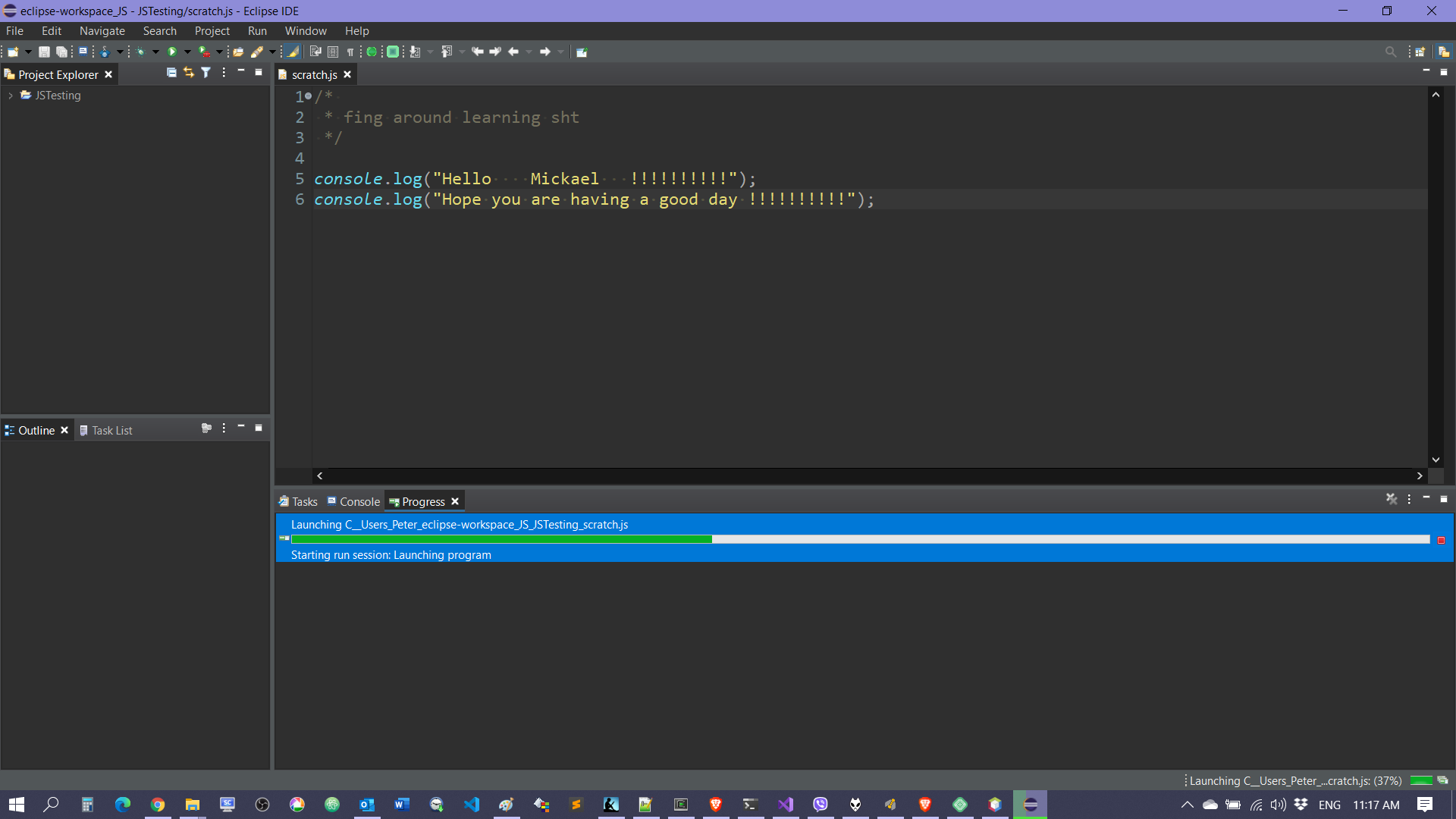Save the current file
This screenshot has width=1456, height=819.
tap(43, 51)
